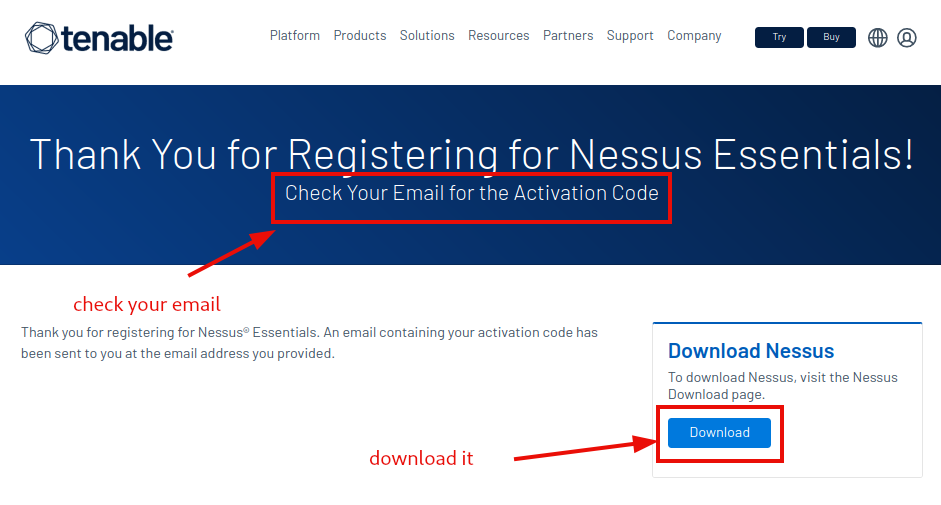Select Support in the top navigation
The width and height of the screenshot is (941, 505).
(630, 35)
